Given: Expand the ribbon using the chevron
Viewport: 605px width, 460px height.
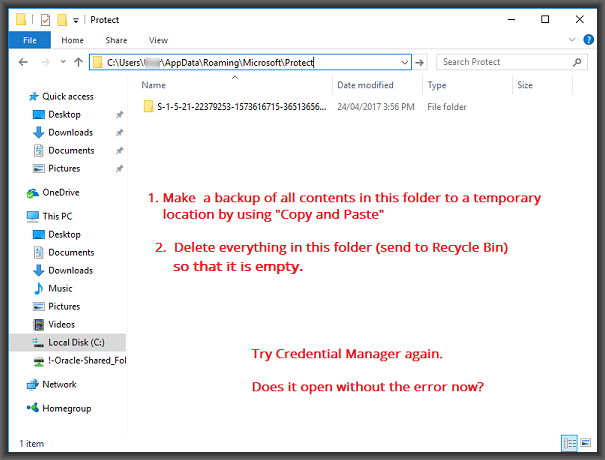Looking at the screenshot, I should 571,40.
